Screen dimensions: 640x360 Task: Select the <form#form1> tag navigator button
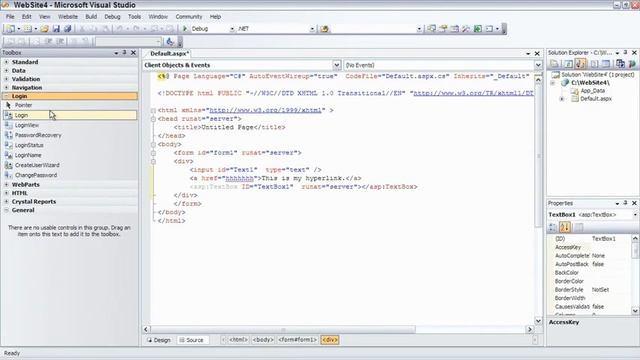click(x=298, y=340)
